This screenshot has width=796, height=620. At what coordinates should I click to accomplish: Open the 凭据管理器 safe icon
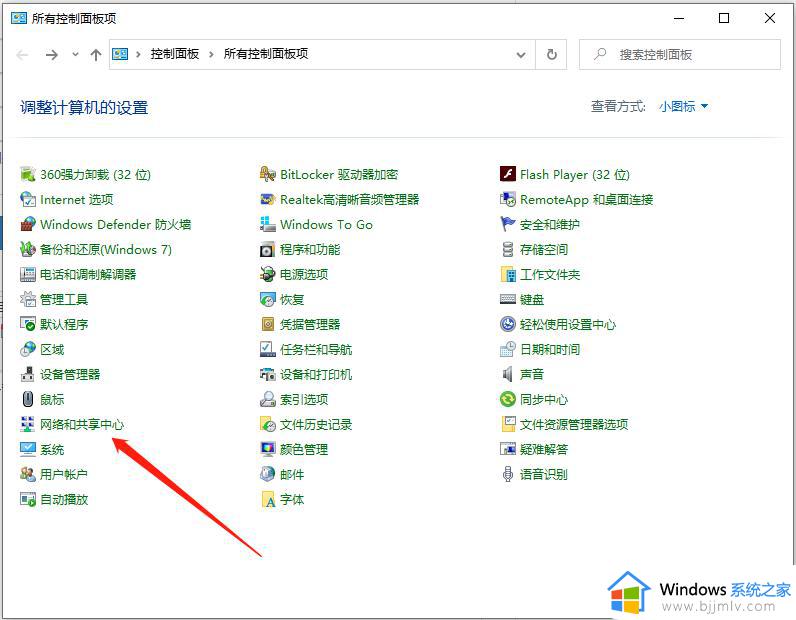[268, 324]
